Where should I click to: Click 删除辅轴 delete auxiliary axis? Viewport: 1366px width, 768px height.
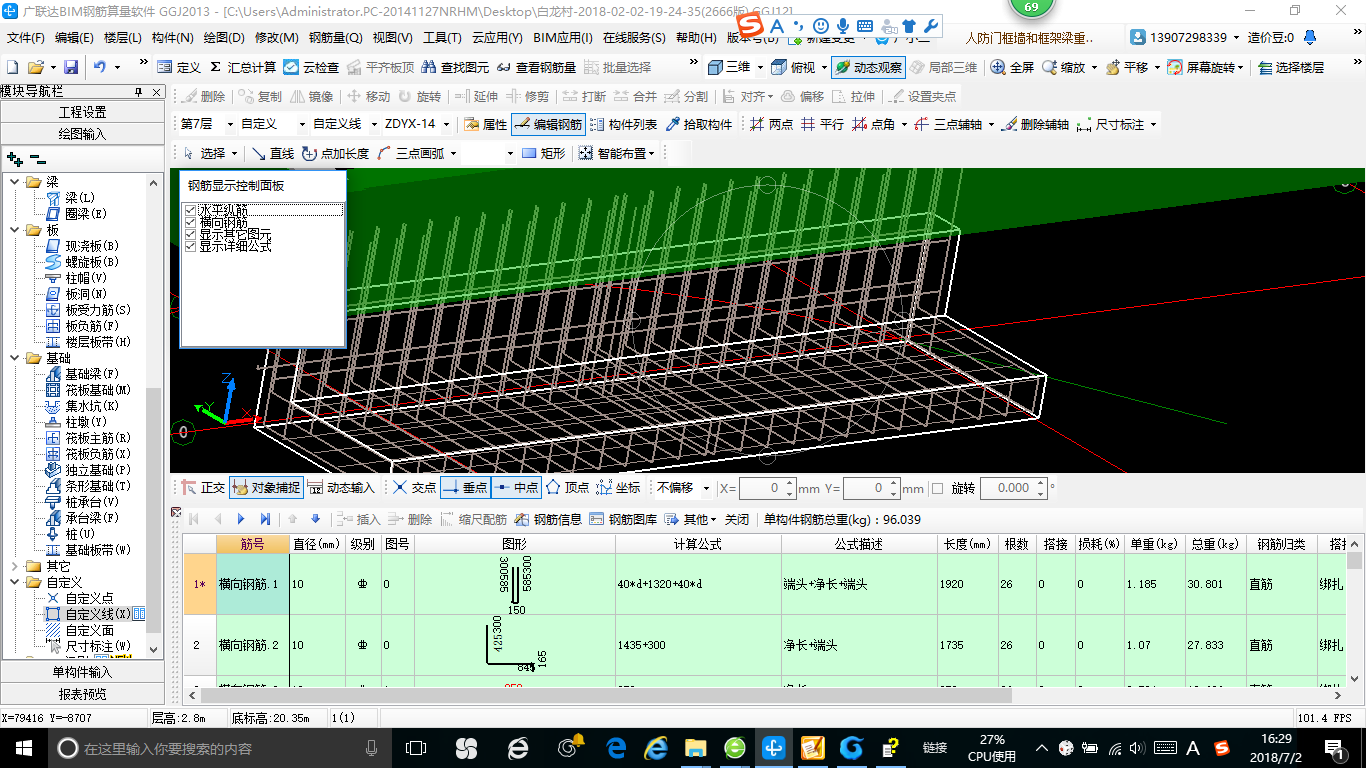(x=1036, y=124)
